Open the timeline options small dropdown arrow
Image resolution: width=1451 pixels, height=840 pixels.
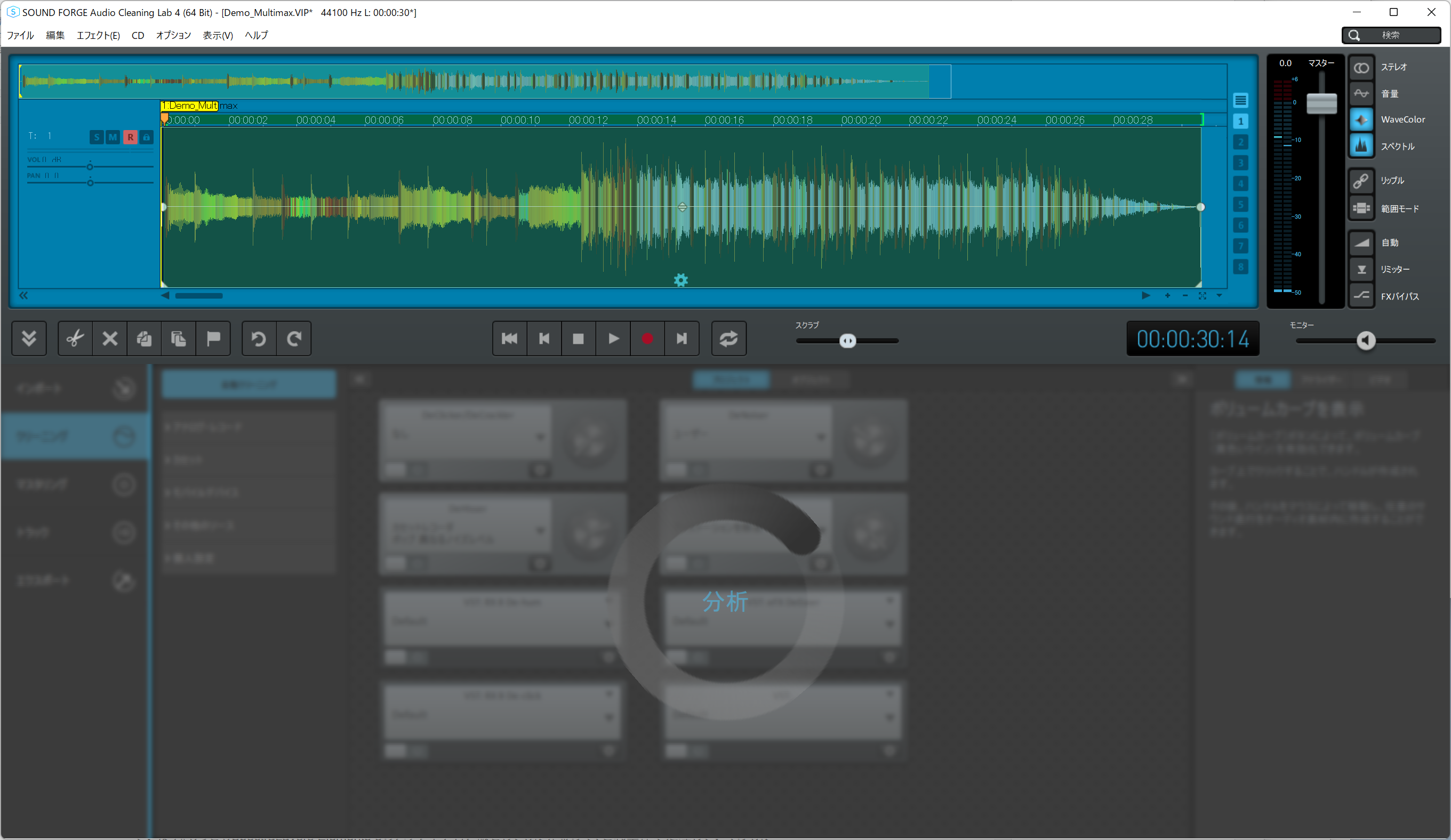[1219, 295]
